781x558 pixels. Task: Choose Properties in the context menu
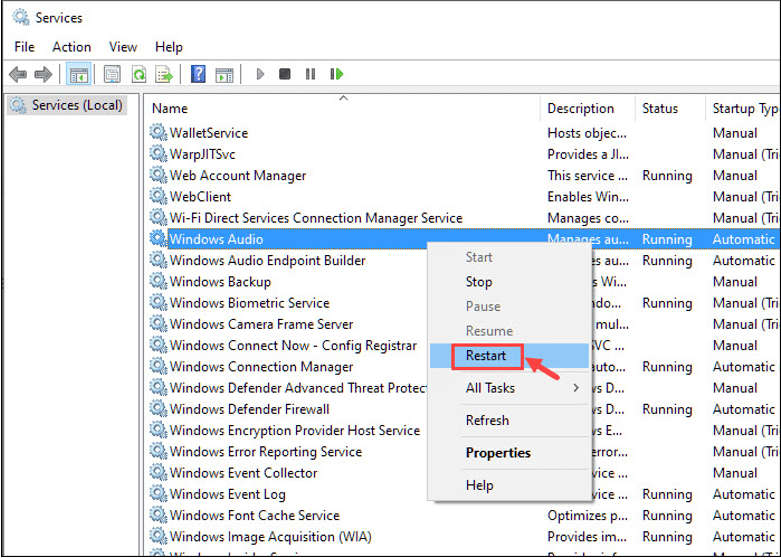[x=509, y=453]
